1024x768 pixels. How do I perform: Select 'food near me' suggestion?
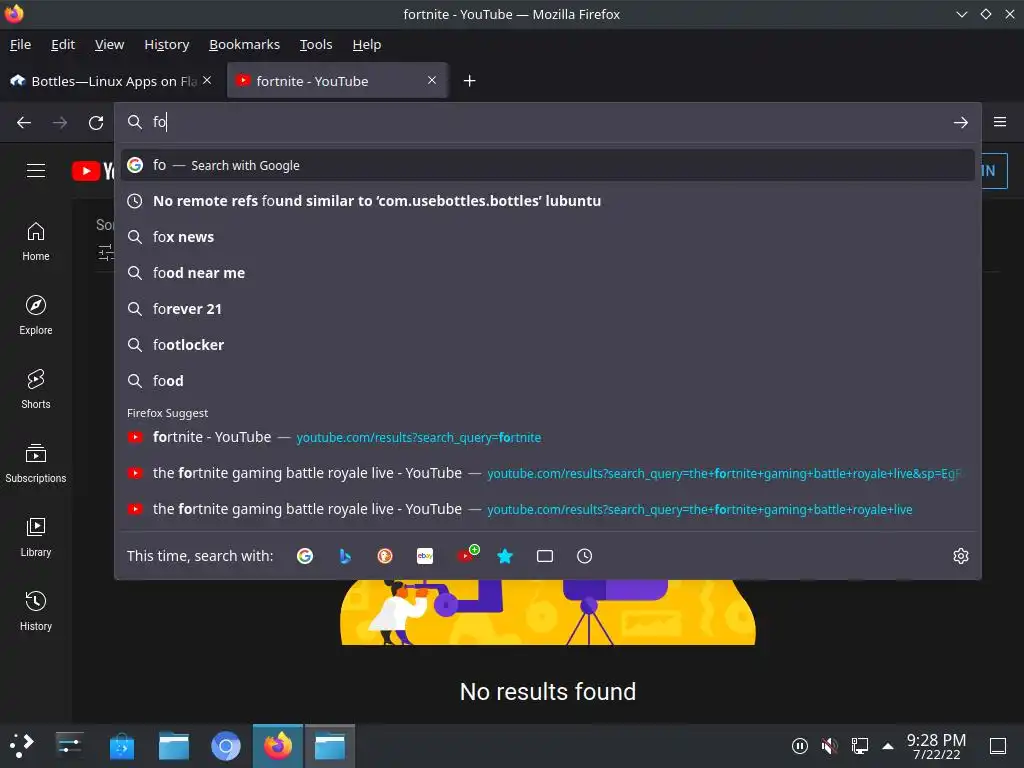tap(547, 273)
